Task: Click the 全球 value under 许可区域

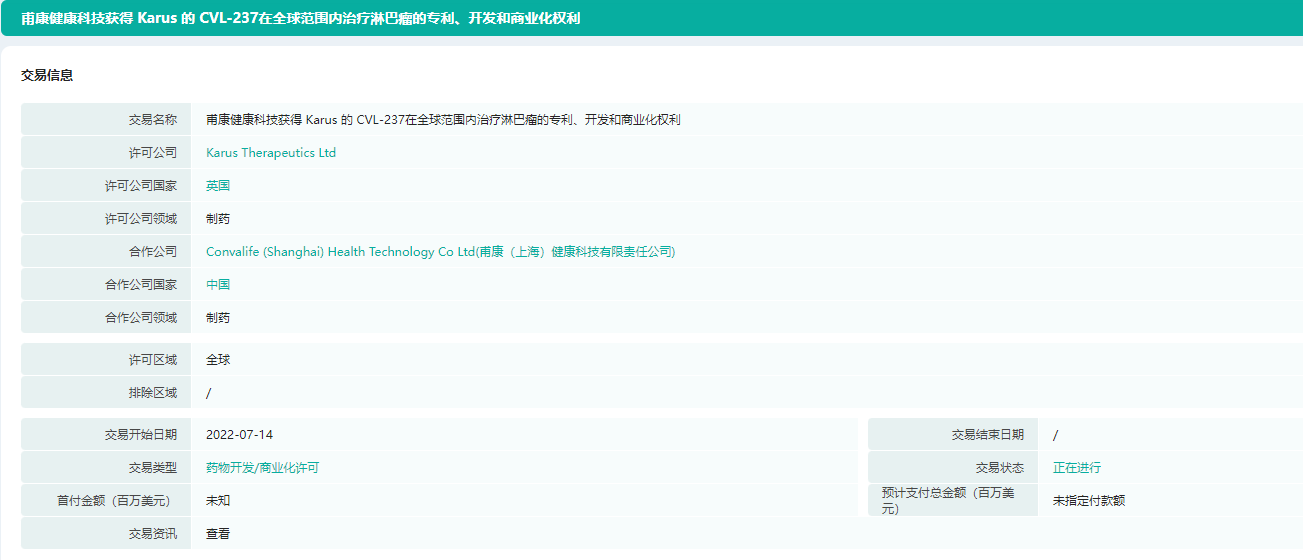Action: (x=218, y=360)
